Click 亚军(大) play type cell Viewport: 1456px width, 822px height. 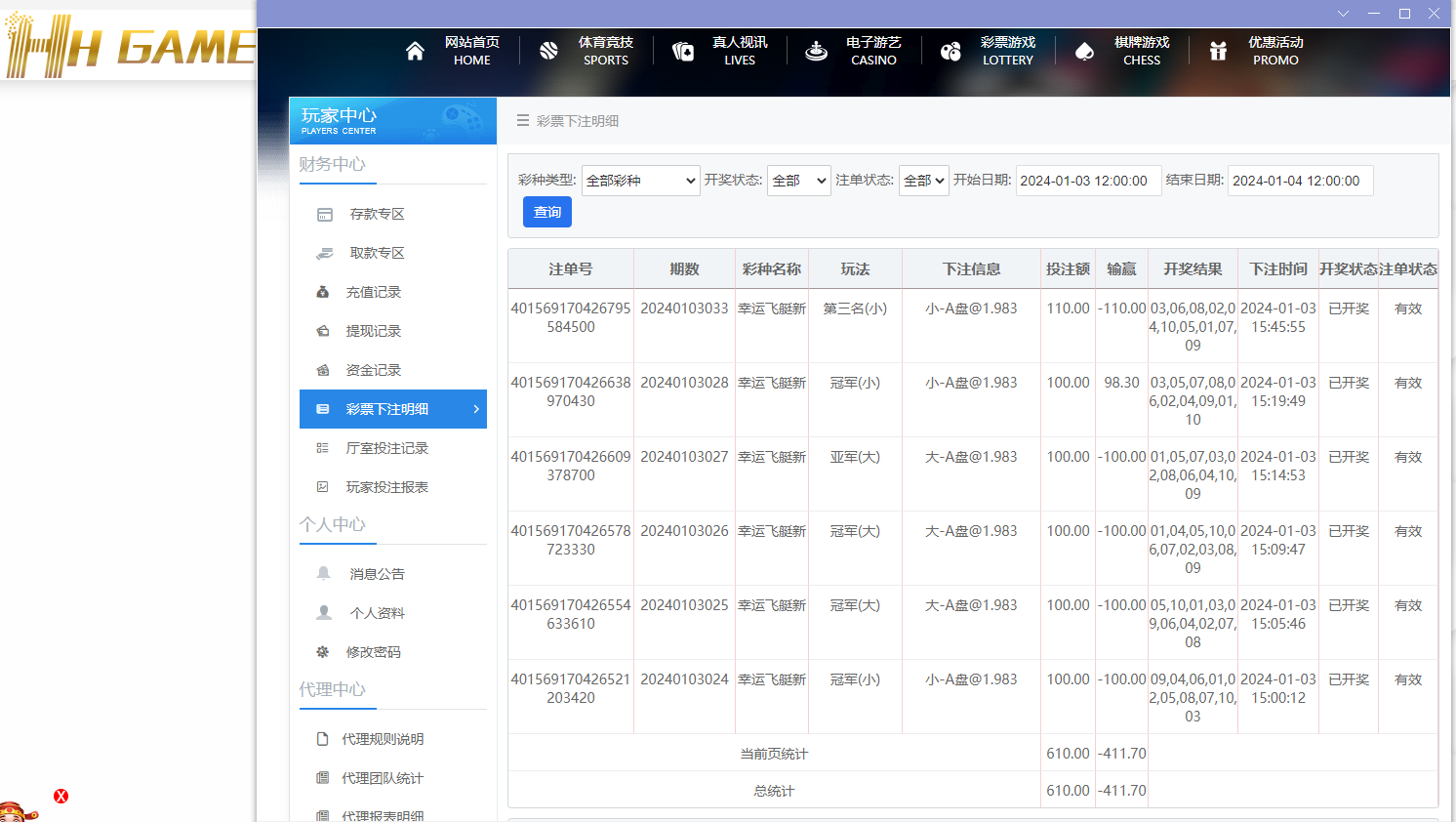click(x=855, y=457)
